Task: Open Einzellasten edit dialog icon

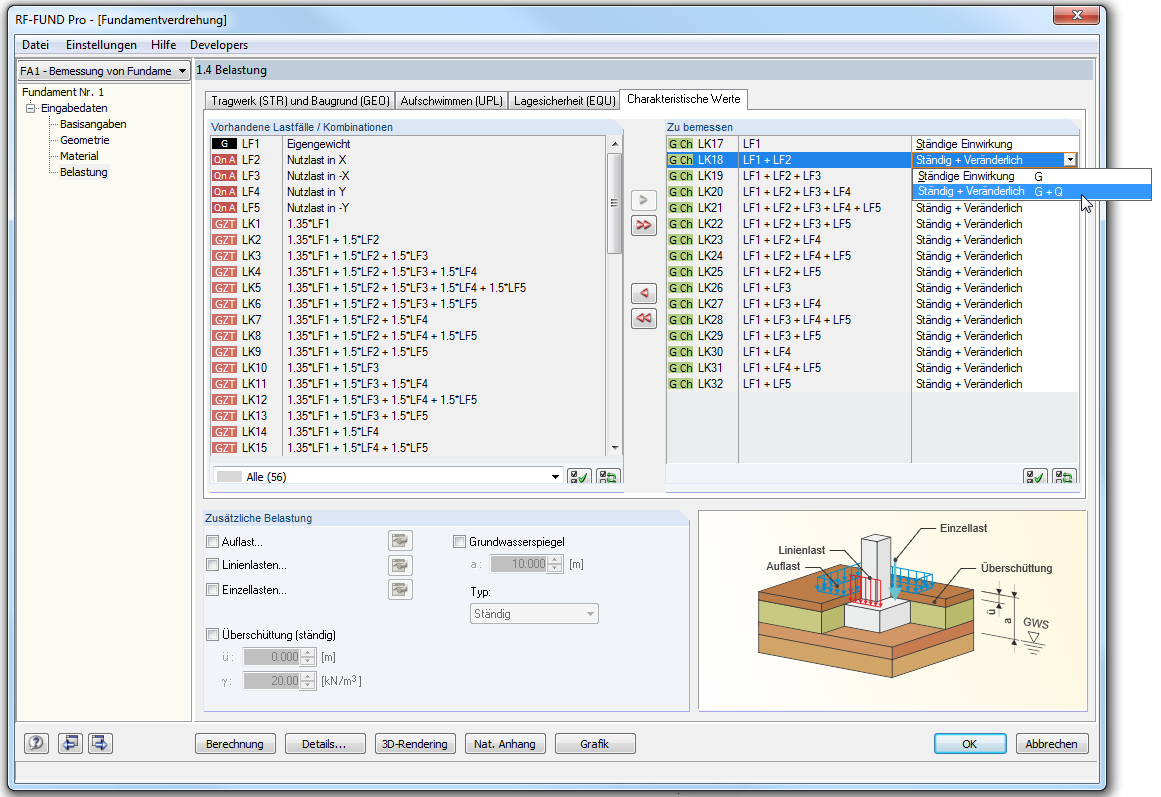Action: [400, 590]
